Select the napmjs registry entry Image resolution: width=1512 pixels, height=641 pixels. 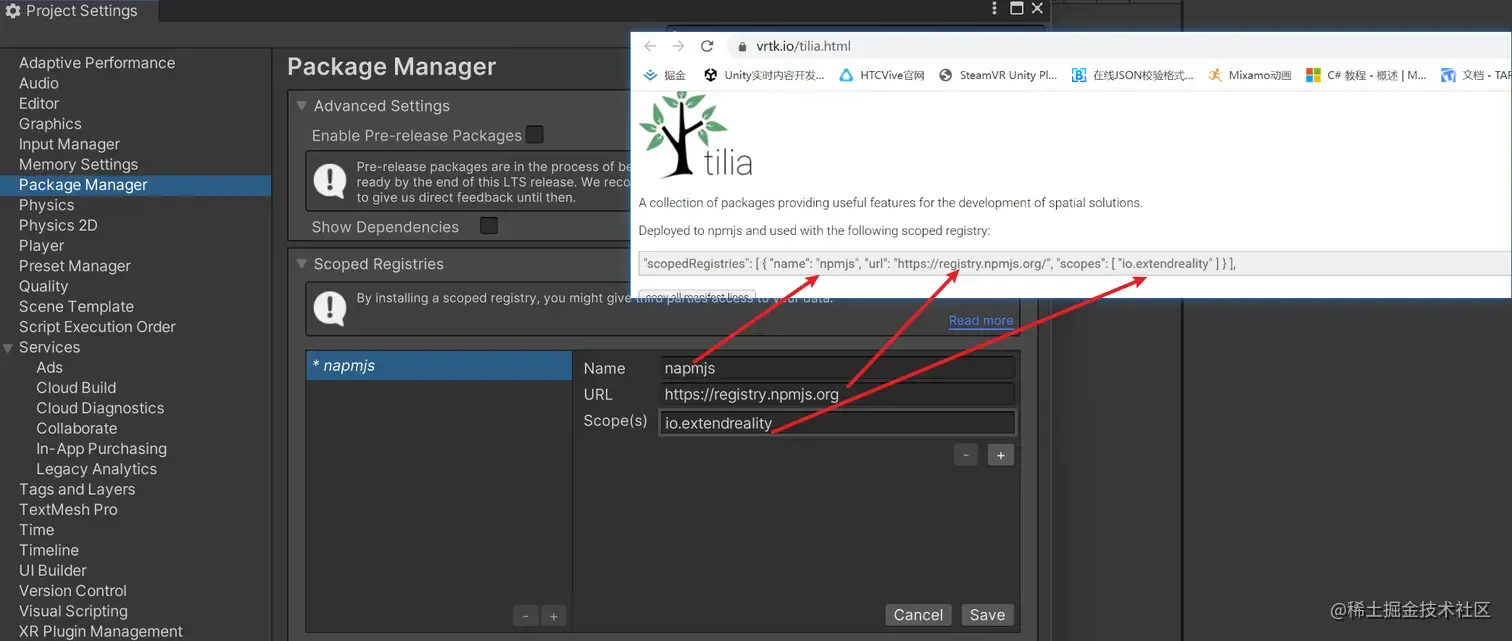[x=439, y=366]
